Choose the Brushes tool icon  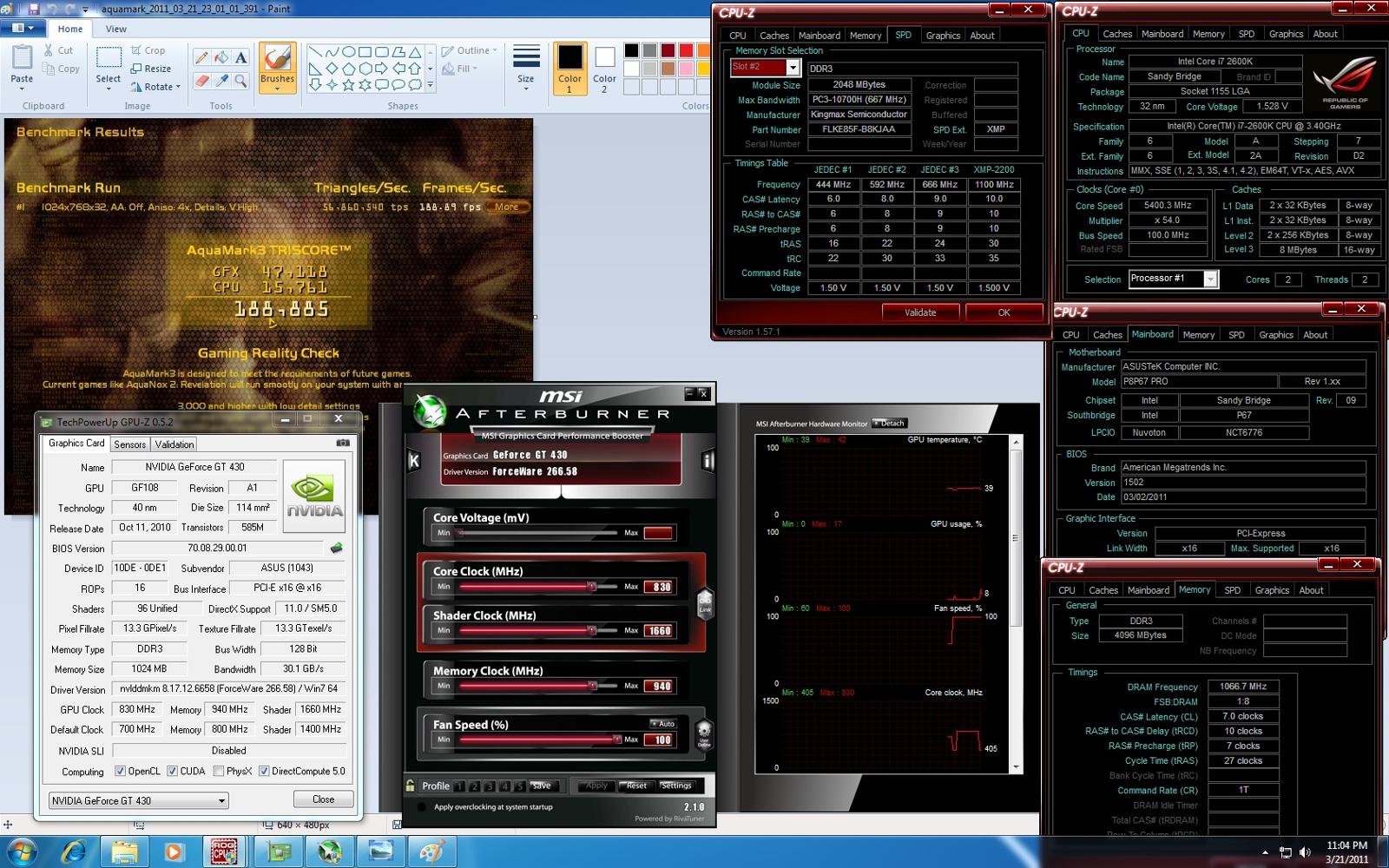tap(277, 59)
